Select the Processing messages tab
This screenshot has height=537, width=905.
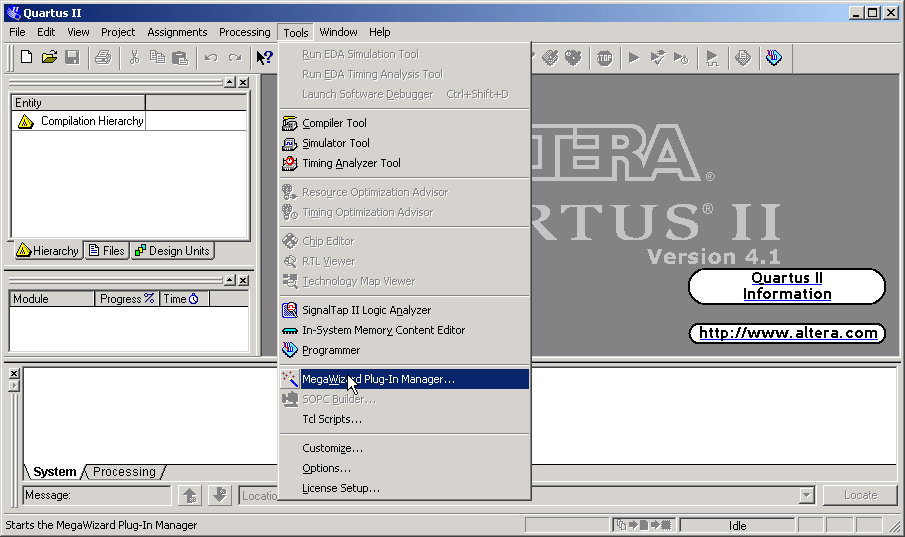(124, 472)
